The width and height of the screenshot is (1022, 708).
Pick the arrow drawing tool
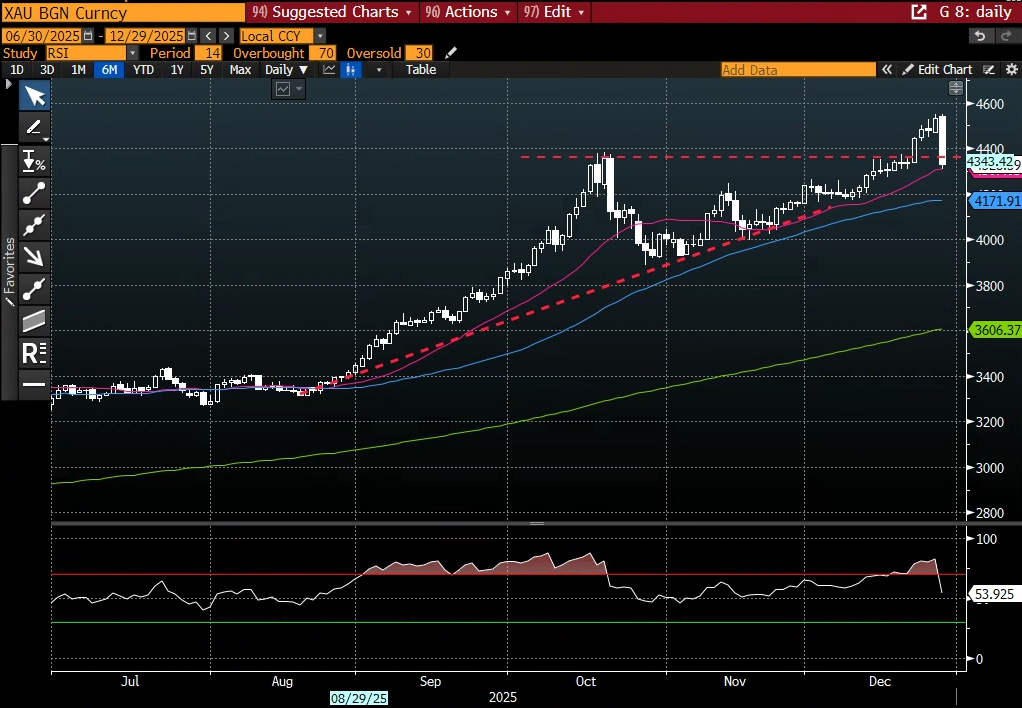(x=34, y=256)
